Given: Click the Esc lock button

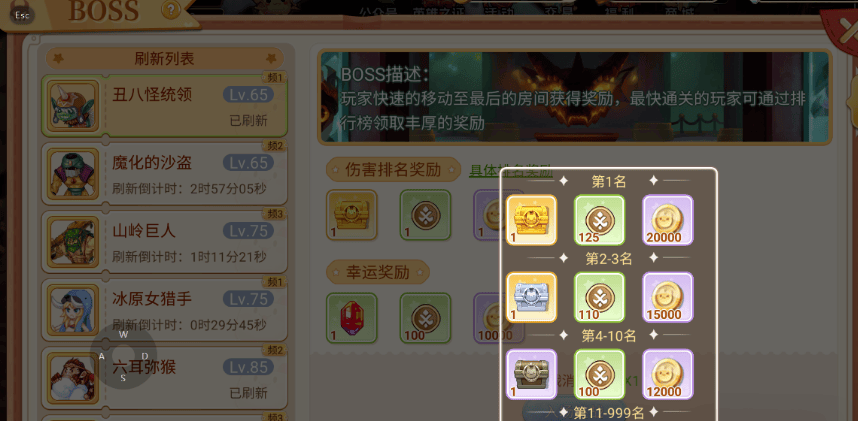Looking at the screenshot, I should click(22, 12).
